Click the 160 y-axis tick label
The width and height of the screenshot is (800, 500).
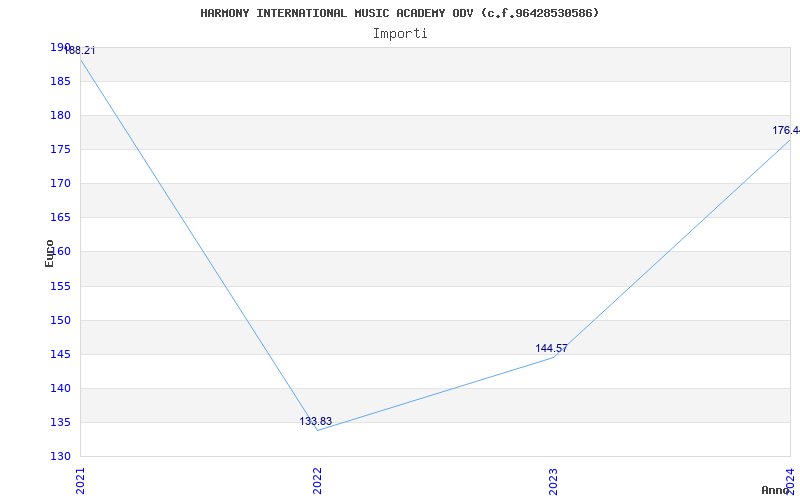coord(60,252)
